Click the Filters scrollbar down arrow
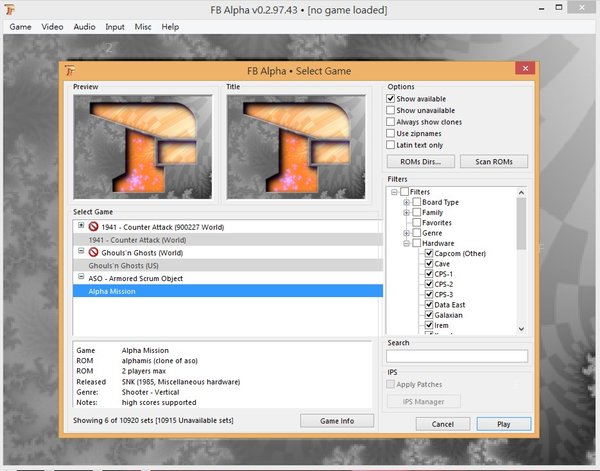Image resolution: width=600 pixels, height=471 pixels. coord(521,329)
